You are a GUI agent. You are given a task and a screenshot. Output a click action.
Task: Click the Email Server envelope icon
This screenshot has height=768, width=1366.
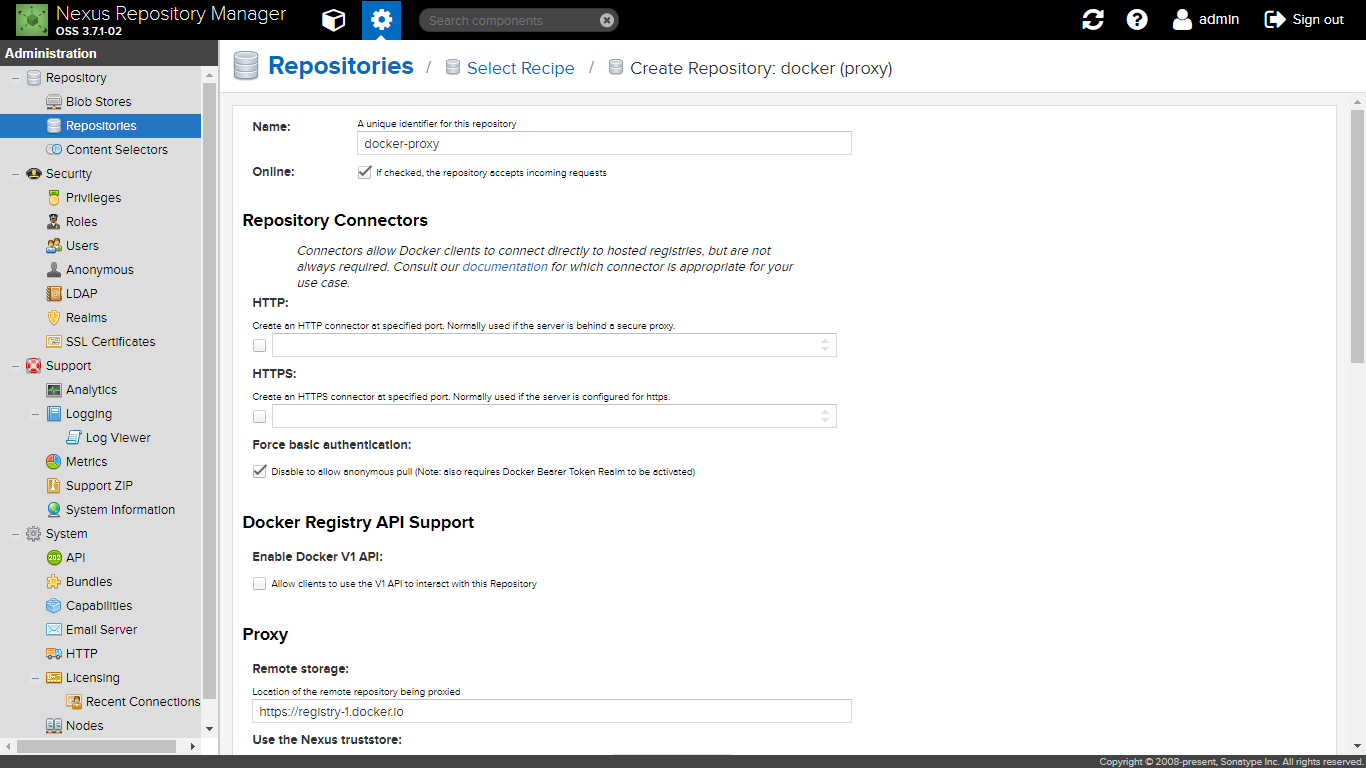pos(54,630)
